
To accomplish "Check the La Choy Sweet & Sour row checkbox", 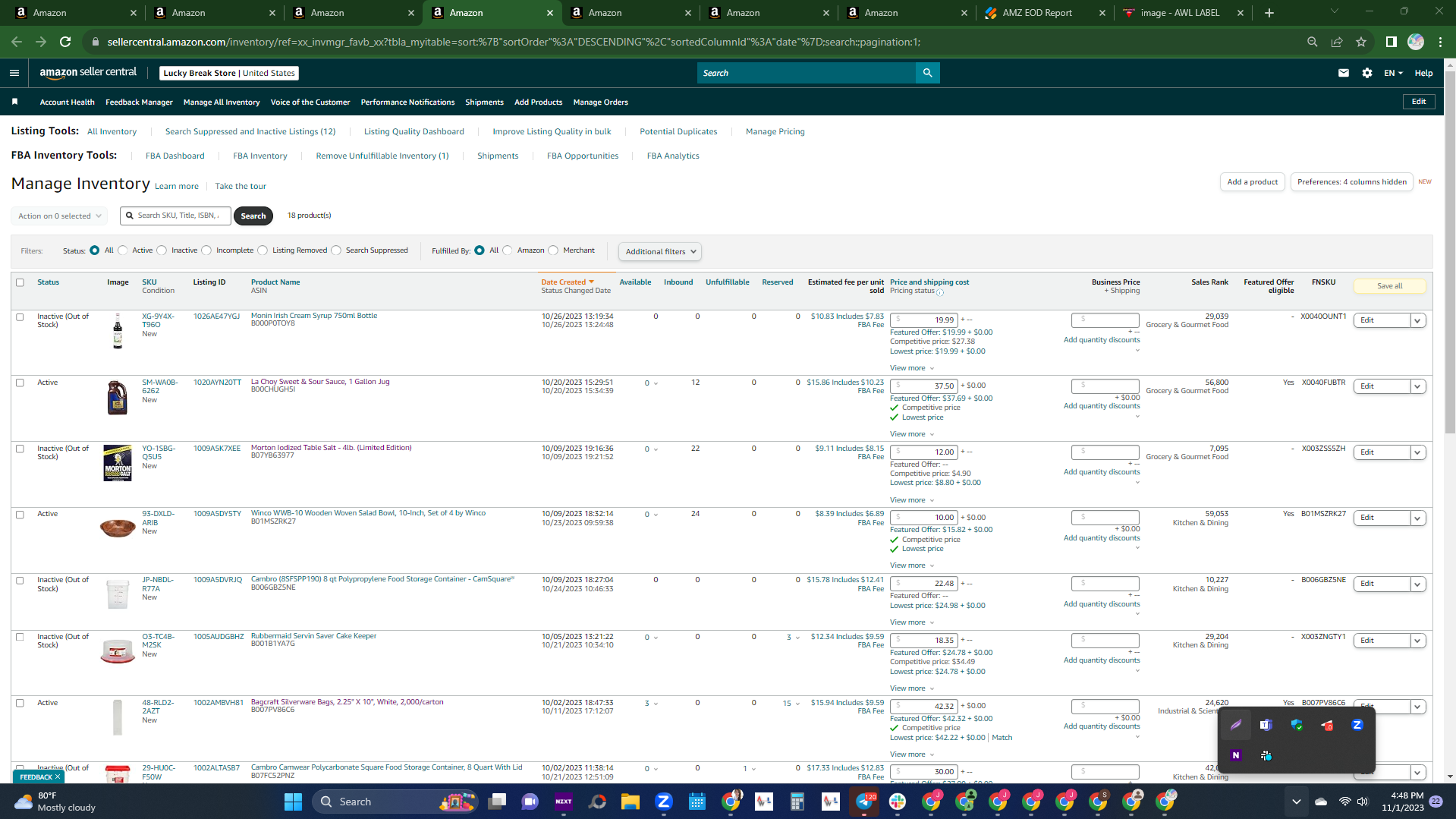I will [20, 383].
